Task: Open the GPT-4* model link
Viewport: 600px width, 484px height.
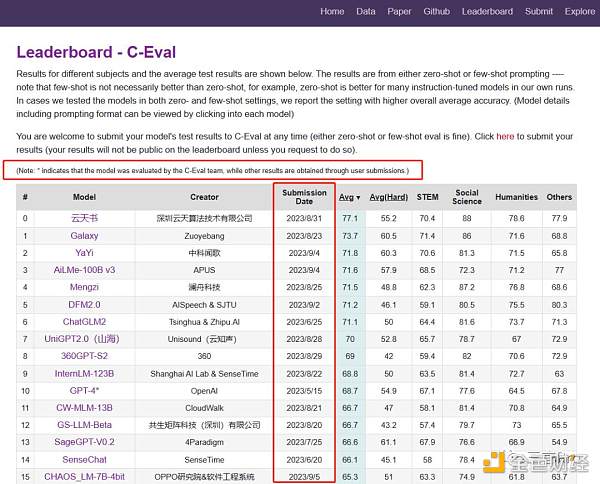Action: 84,391
